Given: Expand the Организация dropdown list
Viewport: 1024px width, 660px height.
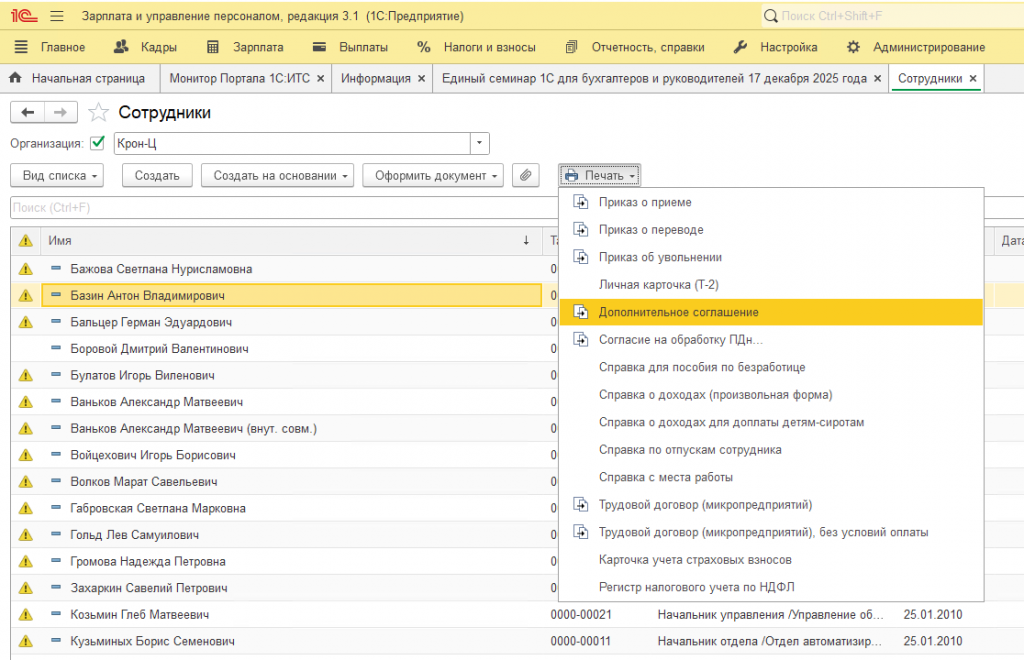Looking at the screenshot, I should pyautogui.click(x=480, y=143).
